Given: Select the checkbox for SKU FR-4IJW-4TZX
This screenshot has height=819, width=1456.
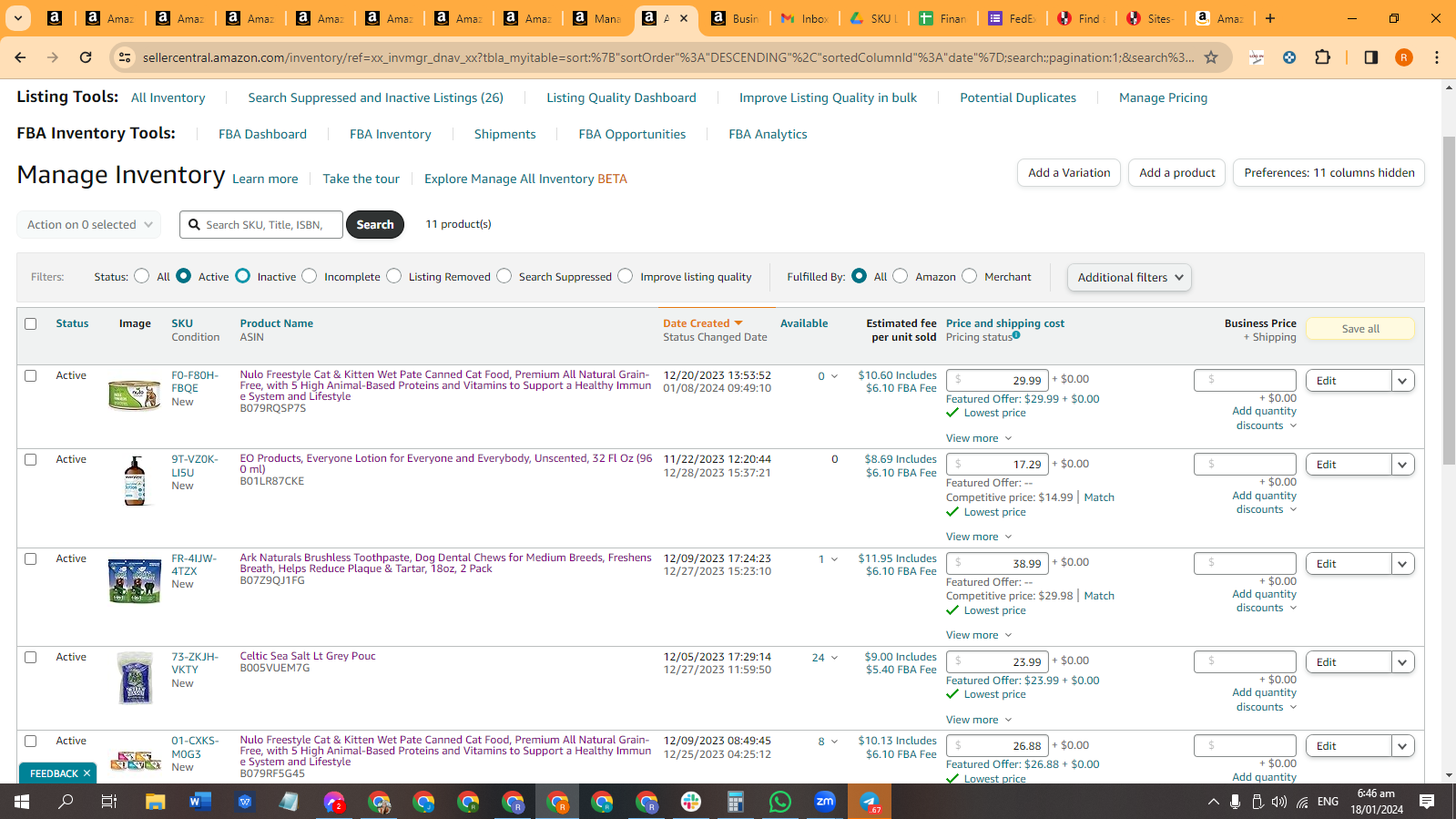Looking at the screenshot, I should click(31, 558).
